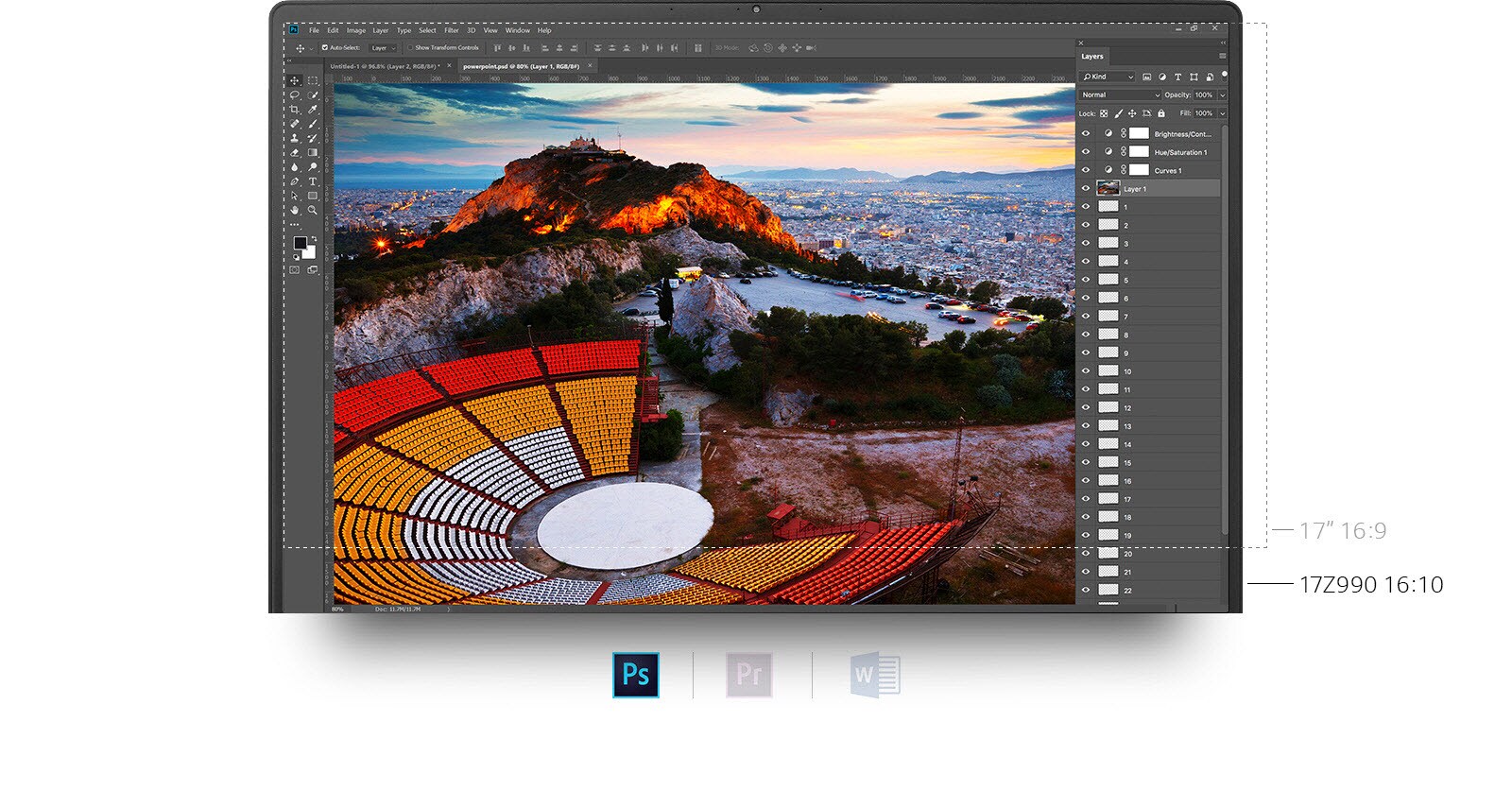Click the Premiere Pr icon below the laptop
Screen dimensions: 1512x791
click(x=749, y=675)
